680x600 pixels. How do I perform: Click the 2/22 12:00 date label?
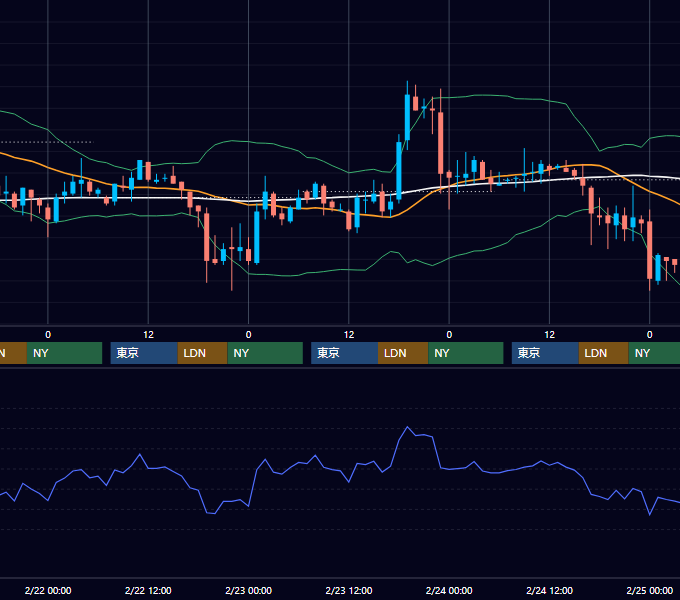coord(148,590)
